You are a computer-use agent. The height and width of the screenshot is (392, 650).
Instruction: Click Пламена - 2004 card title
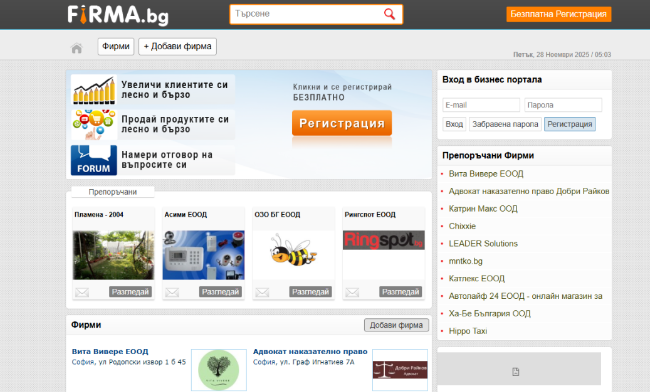[x=99, y=214]
